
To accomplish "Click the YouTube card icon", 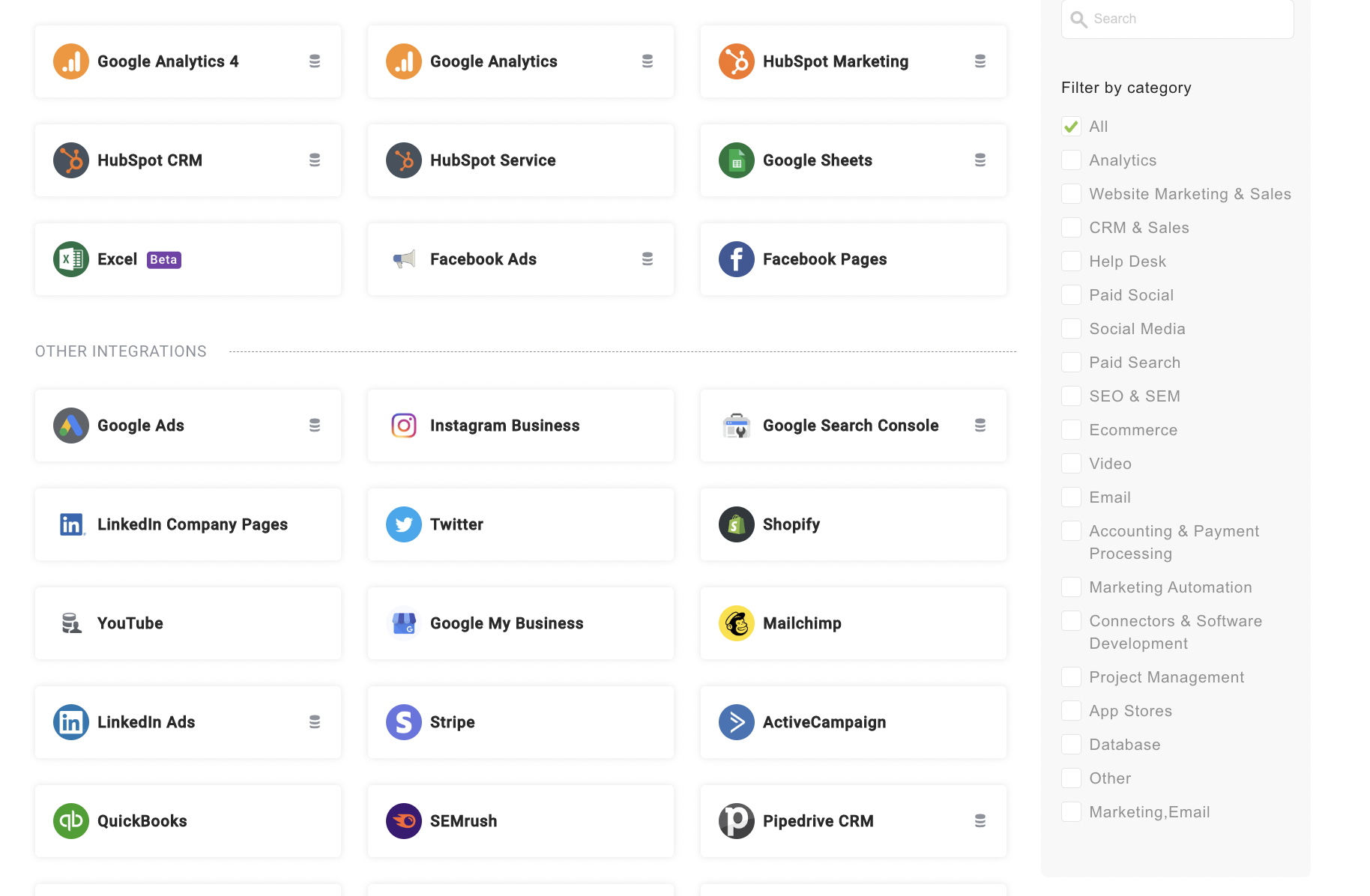I will [71, 623].
